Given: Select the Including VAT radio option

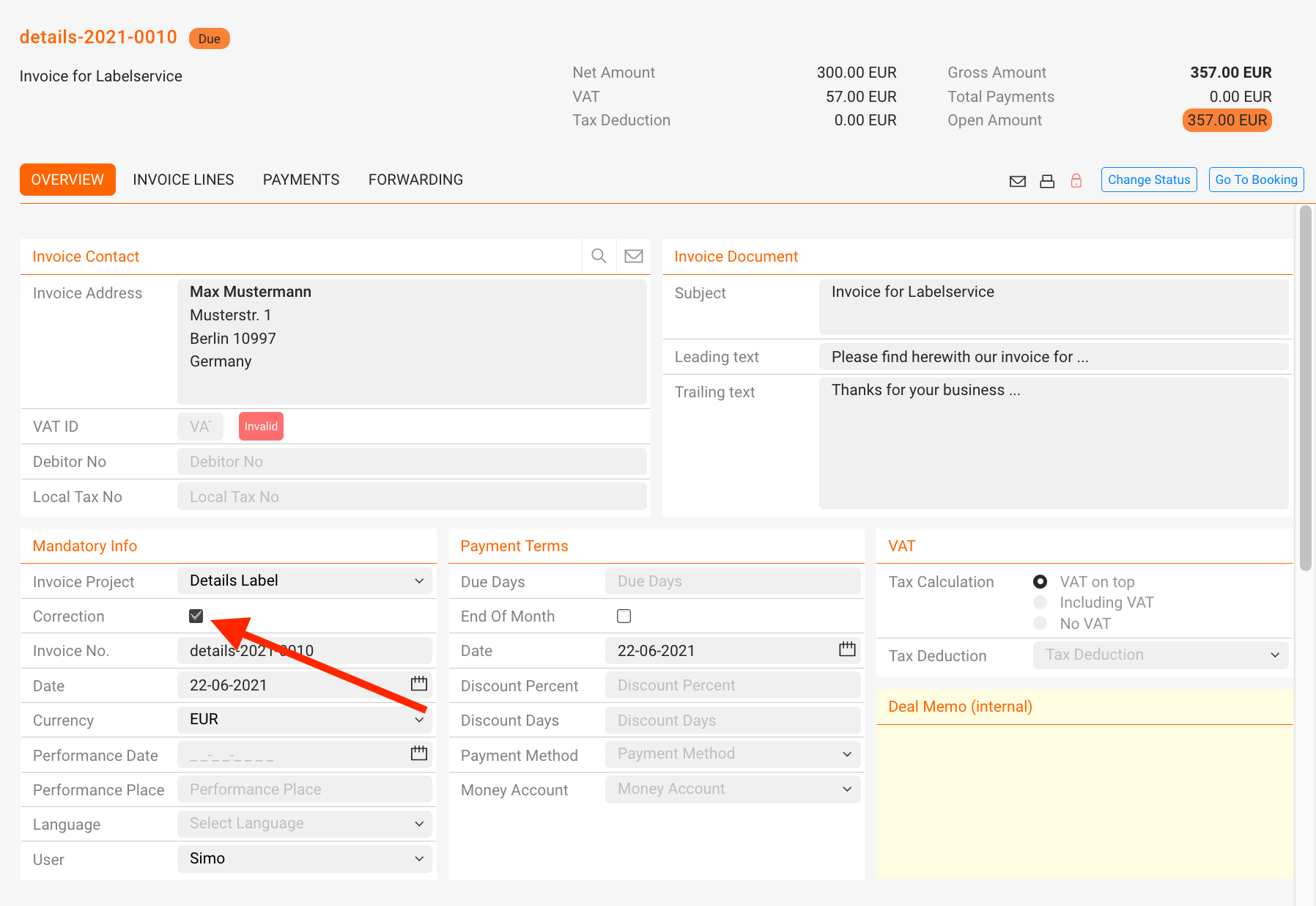Looking at the screenshot, I should pyautogui.click(x=1040, y=603).
